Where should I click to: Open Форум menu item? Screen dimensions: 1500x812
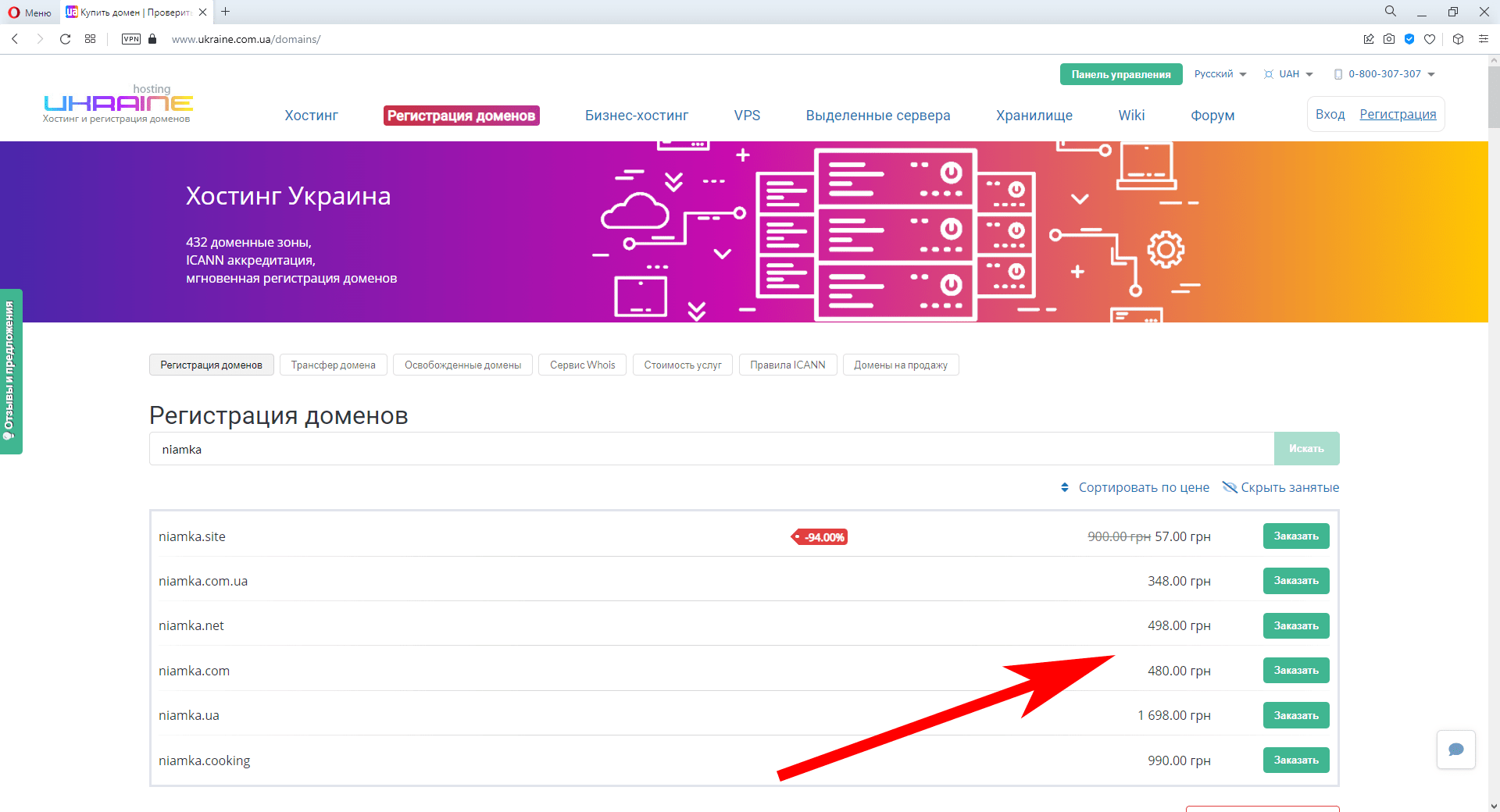click(1212, 116)
